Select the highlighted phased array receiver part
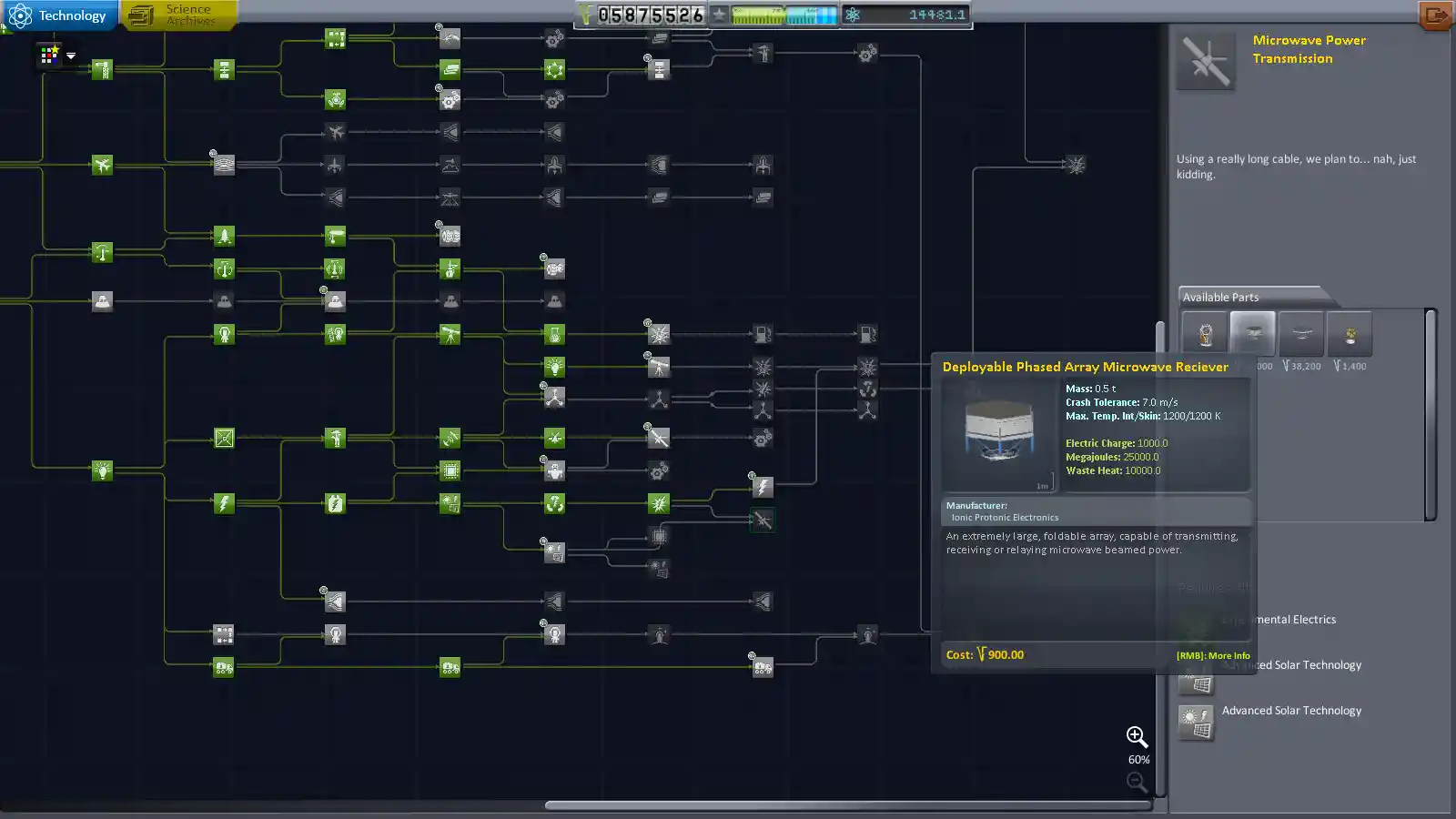1456x819 pixels. 1252,334
